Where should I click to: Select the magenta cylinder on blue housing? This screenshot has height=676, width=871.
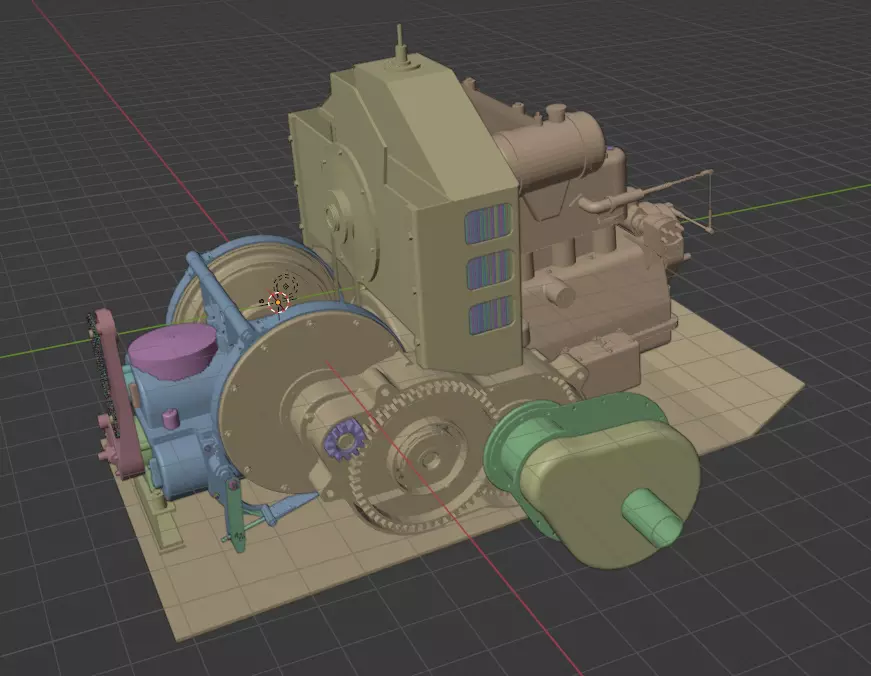[x=172, y=352]
